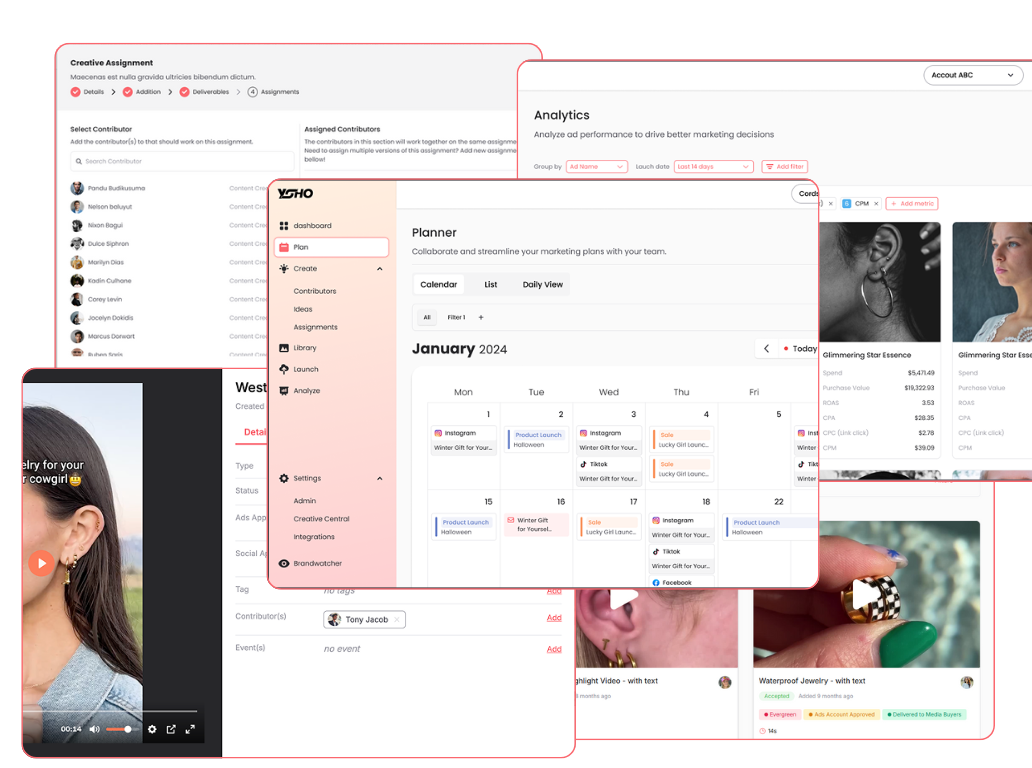Click the fullscreen icon in the video player
1032x768 pixels.
190,729
